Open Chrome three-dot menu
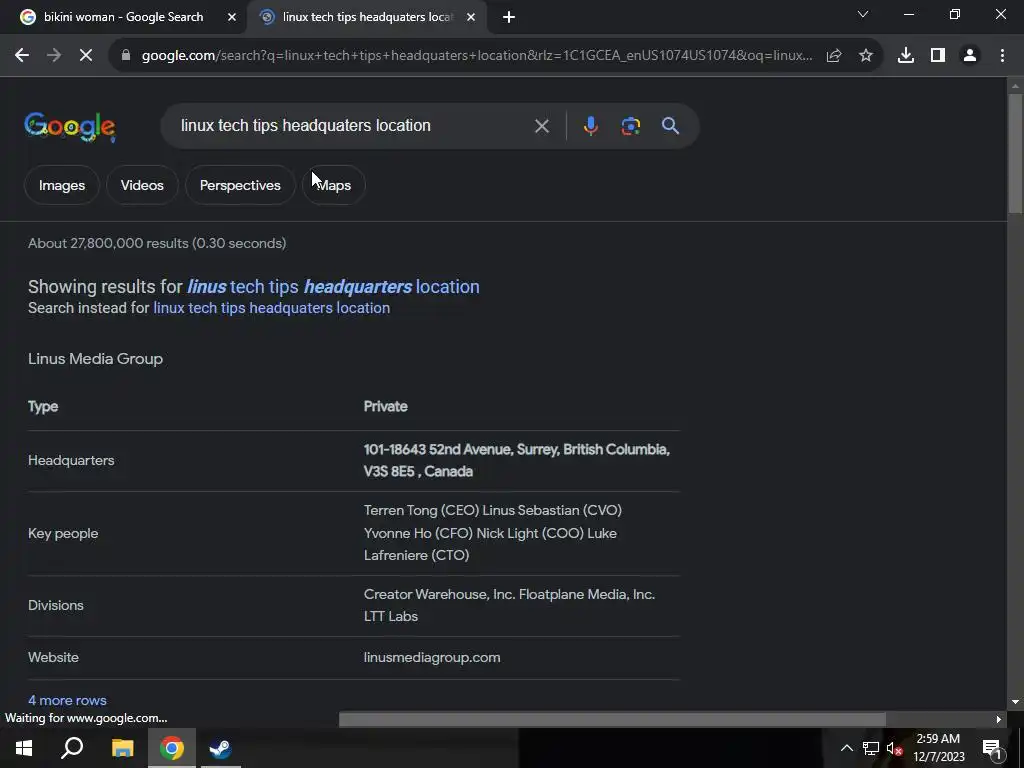1024x768 pixels. point(1002,56)
